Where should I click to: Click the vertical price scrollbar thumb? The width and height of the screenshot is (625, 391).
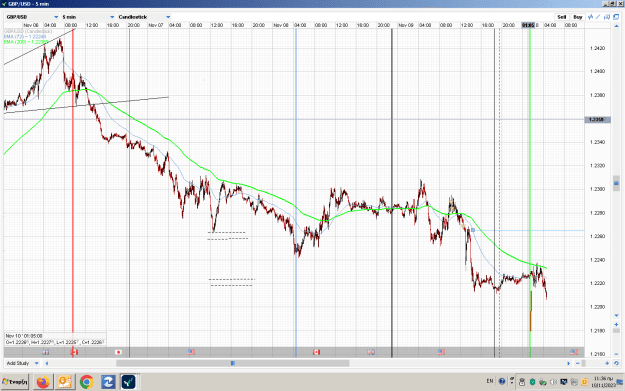[x=616, y=183]
